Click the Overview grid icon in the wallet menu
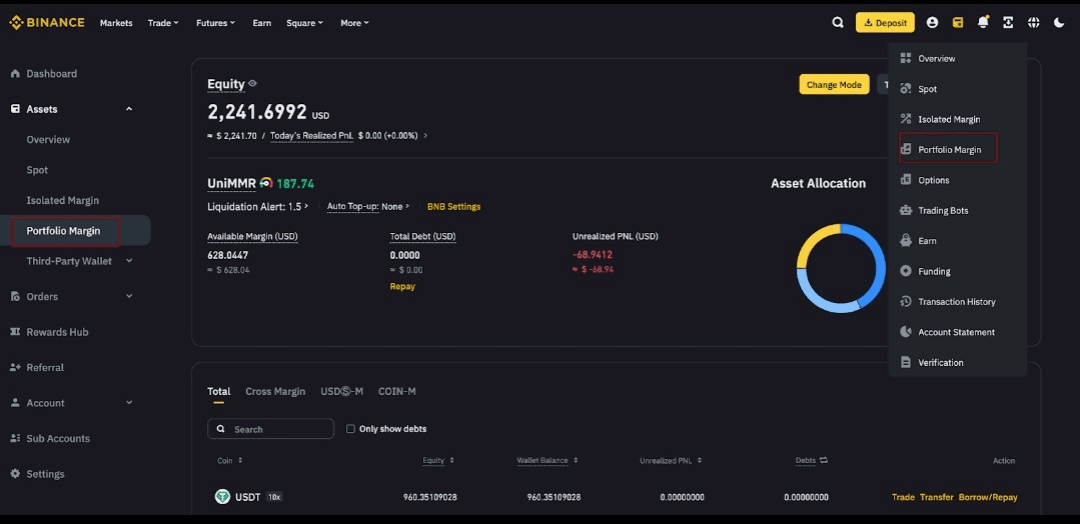Screen dimensions: 1080x524 pos(906,59)
